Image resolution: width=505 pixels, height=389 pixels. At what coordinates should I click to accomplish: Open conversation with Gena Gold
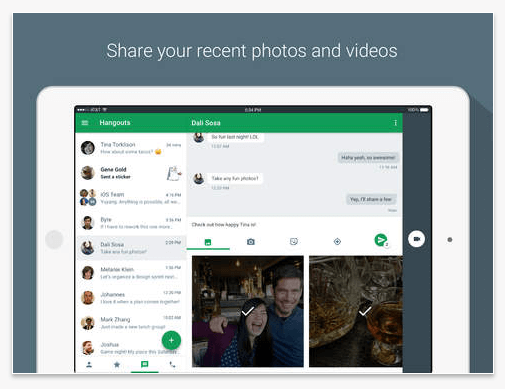pyautogui.click(x=131, y=173)
